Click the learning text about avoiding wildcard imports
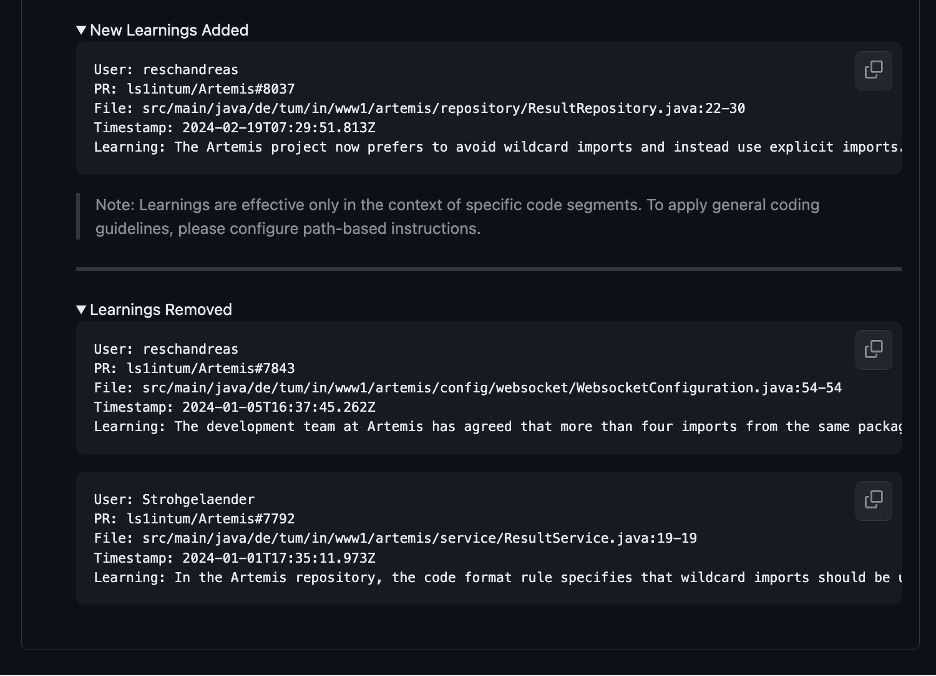Image resolution: width=936 pixels, height=676 pixels. pos(490,147)
